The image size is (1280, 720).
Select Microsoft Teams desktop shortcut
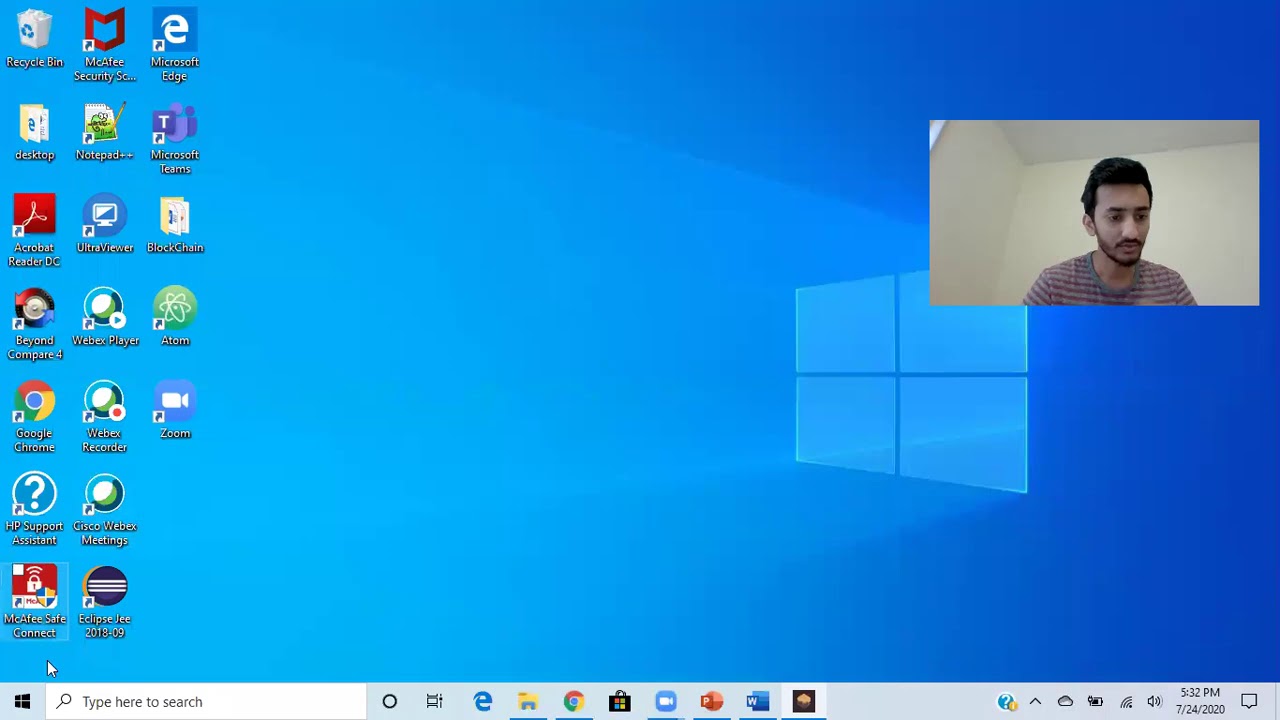(175, 139)
